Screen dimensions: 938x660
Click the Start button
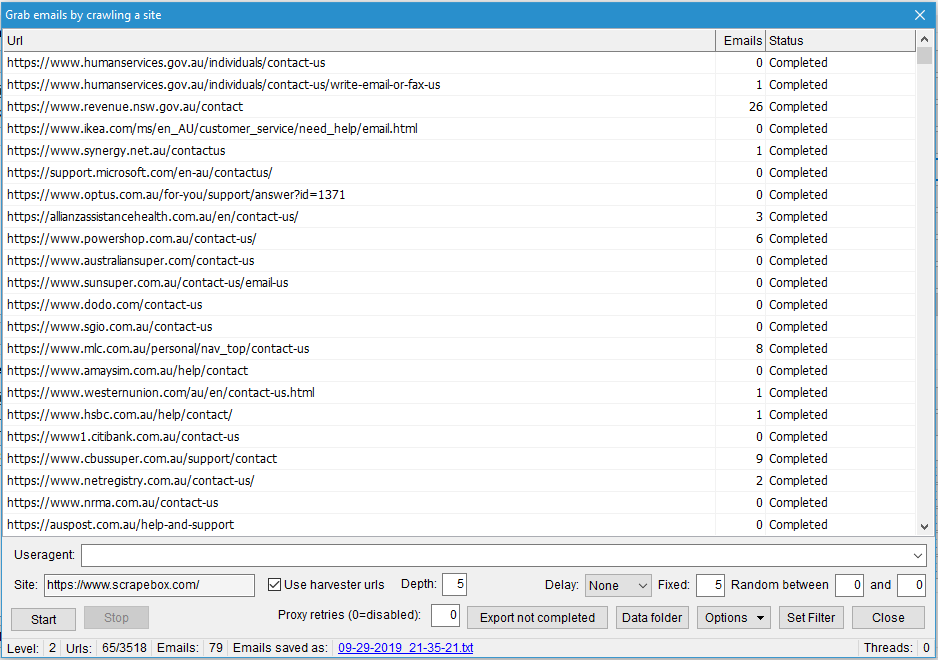44,619
